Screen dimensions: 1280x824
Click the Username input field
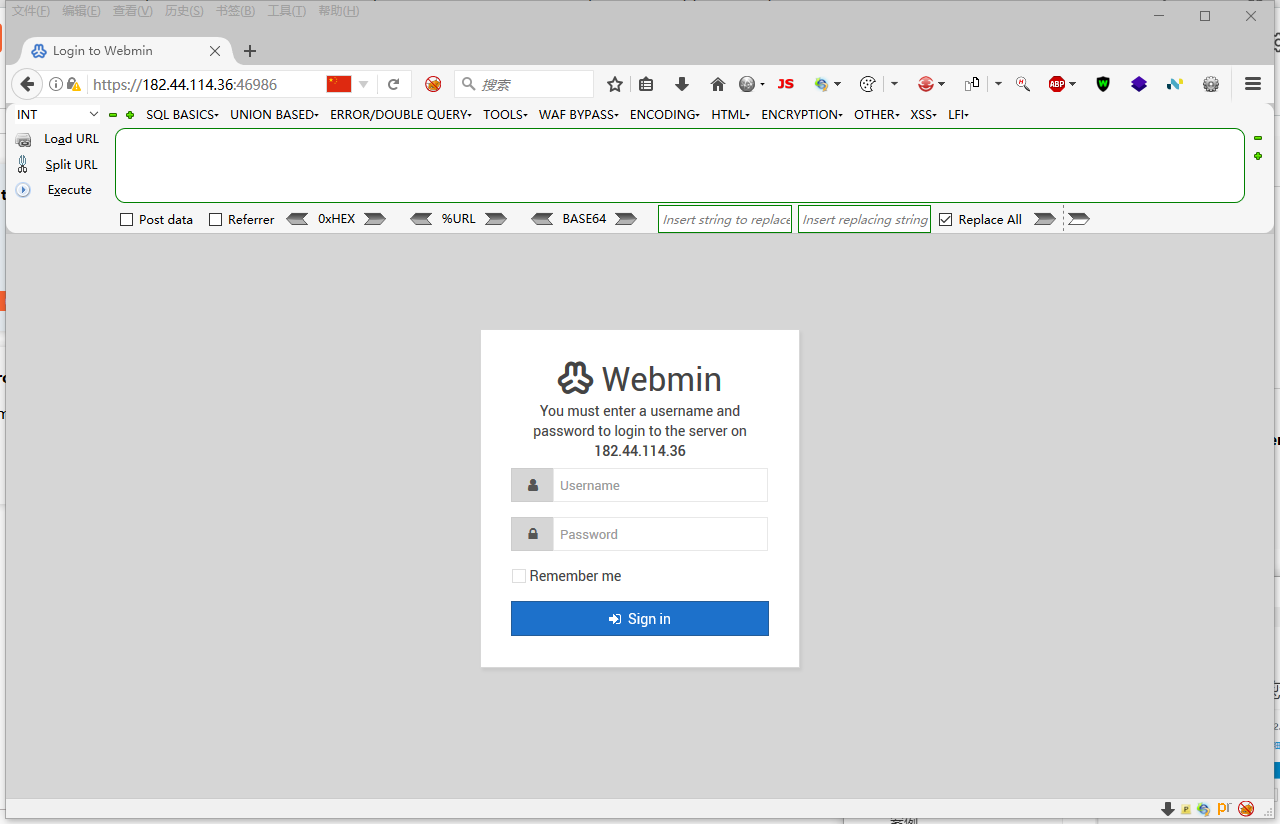pos(660,485)
